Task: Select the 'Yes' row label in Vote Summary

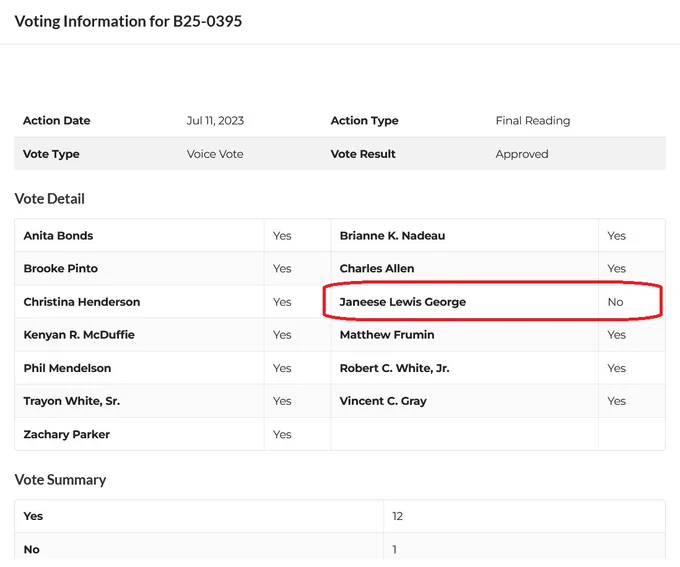Action: pos(33,516)
